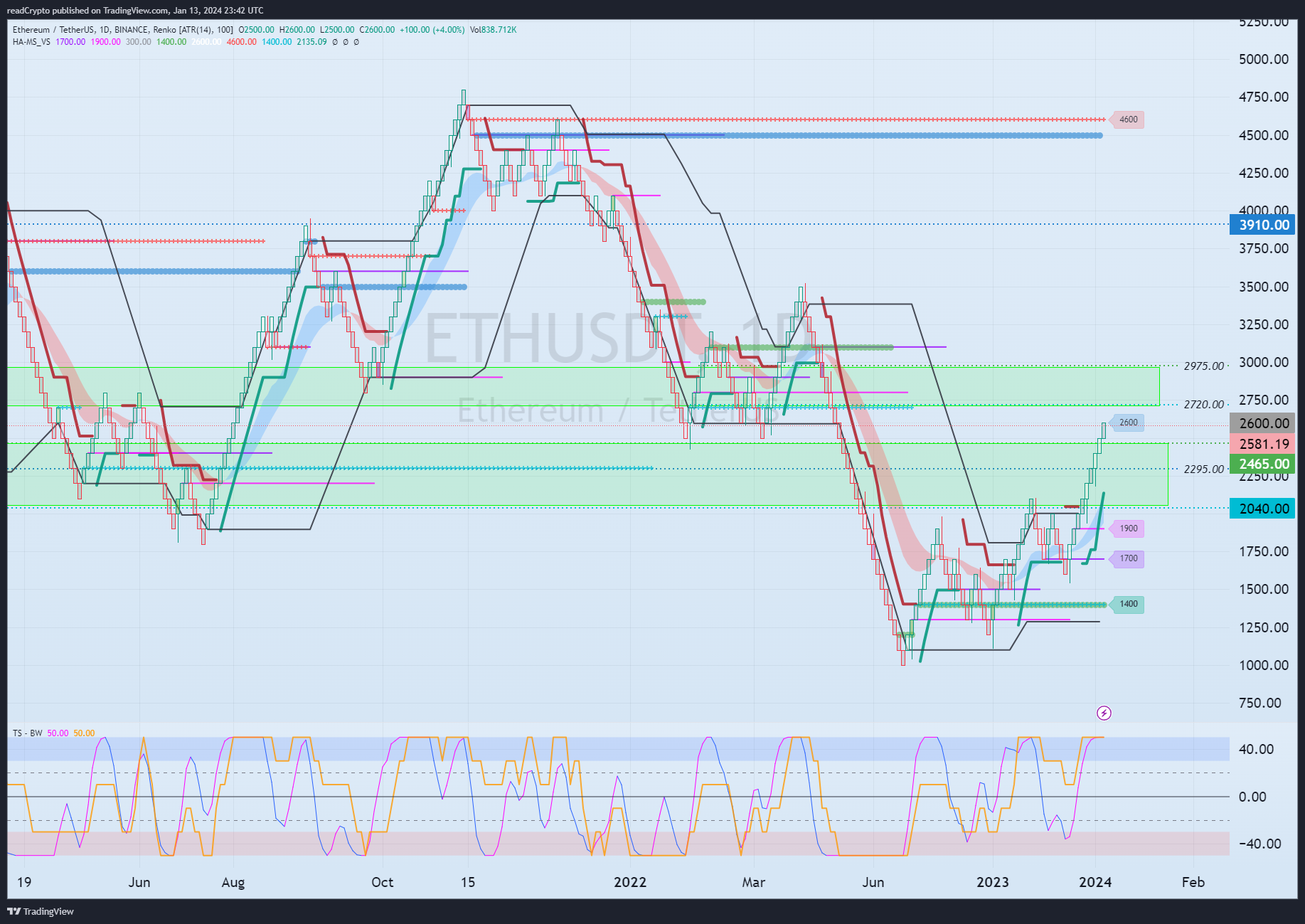
Task: Click the Oct label on time axis
Action: pyautogui.click(x=383, y=882)
